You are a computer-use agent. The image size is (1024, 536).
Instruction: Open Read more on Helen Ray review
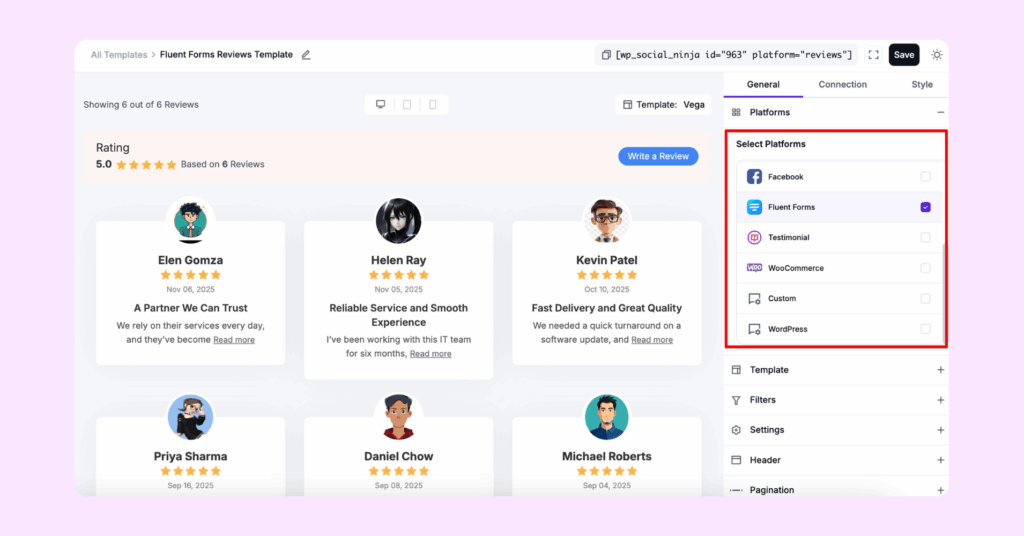(430, 354)
